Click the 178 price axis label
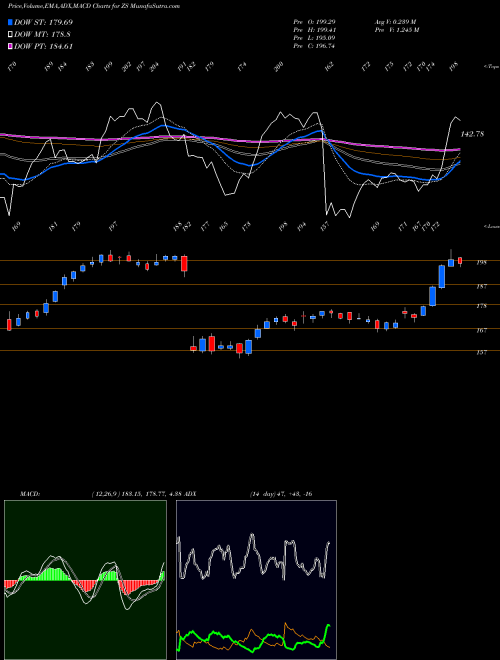The image size is (500, 660). click(481, 306)
